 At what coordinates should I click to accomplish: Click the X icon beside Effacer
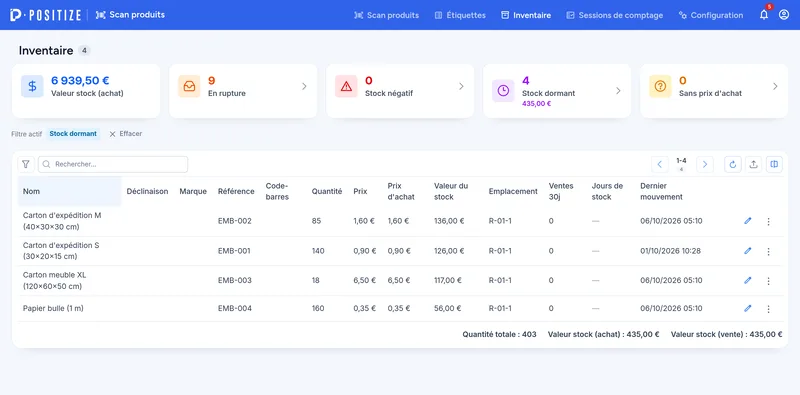click(112, 134)
